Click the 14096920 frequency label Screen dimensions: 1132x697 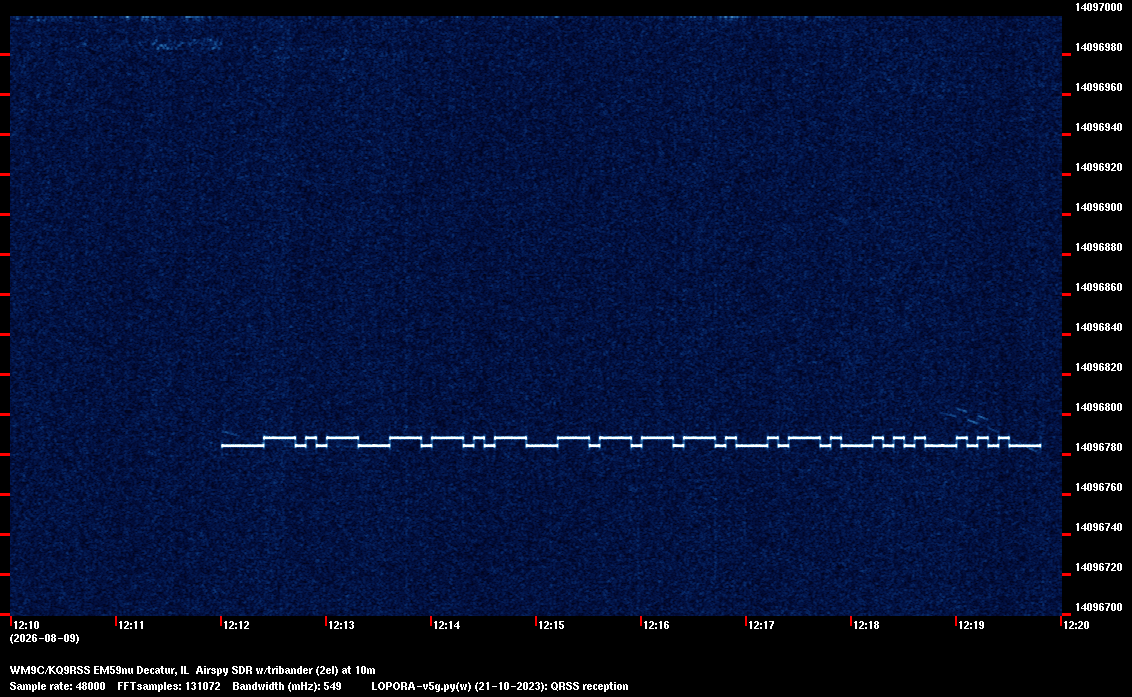pyautogui.click(x=1098, y=167)
